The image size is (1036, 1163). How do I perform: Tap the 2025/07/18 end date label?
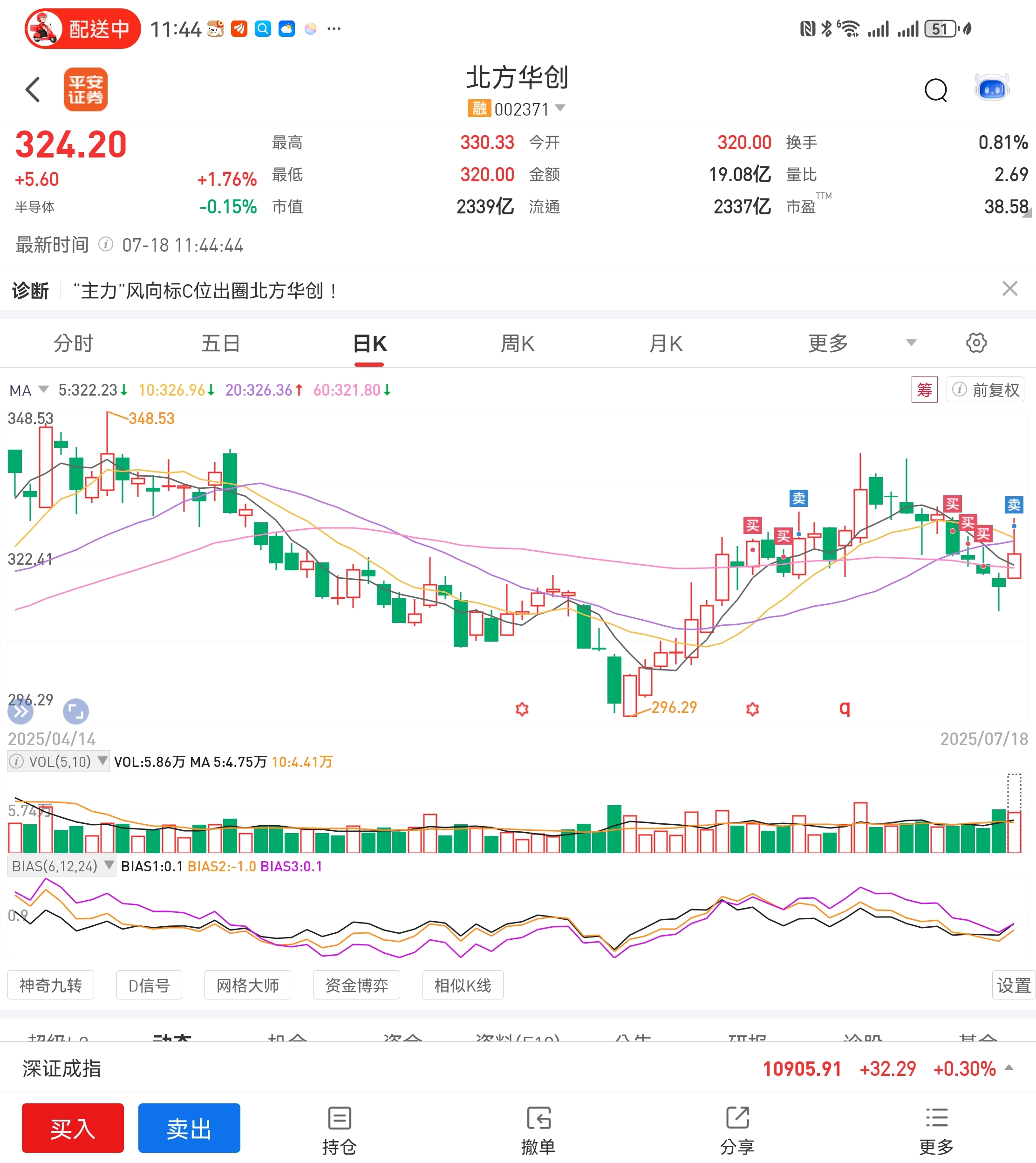[984, 739]
